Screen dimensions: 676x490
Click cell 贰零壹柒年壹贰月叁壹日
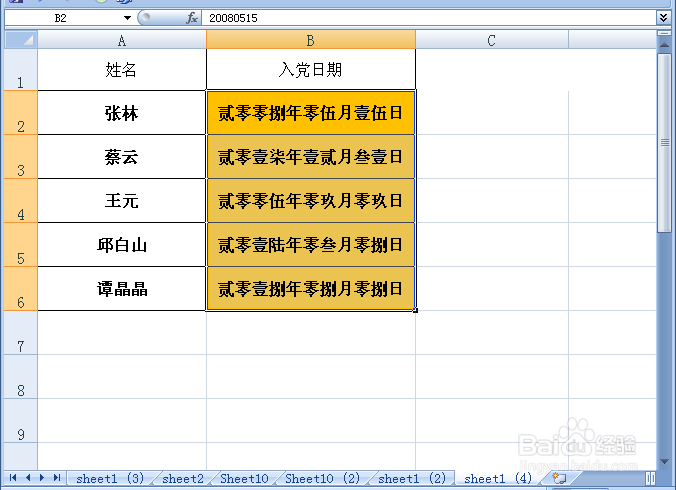[x=311, y=157]
